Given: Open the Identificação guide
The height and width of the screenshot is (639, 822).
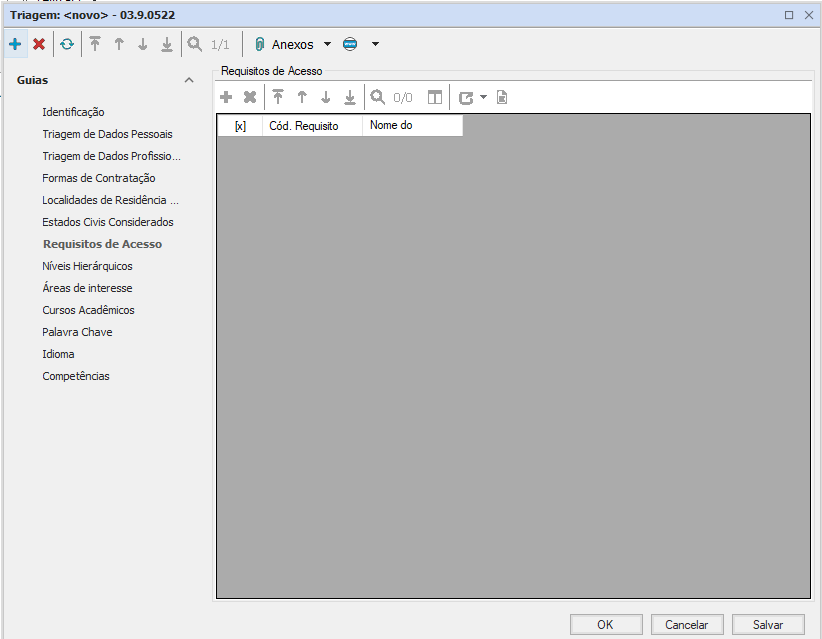Looking at the screenshot, I should (73, 112).
